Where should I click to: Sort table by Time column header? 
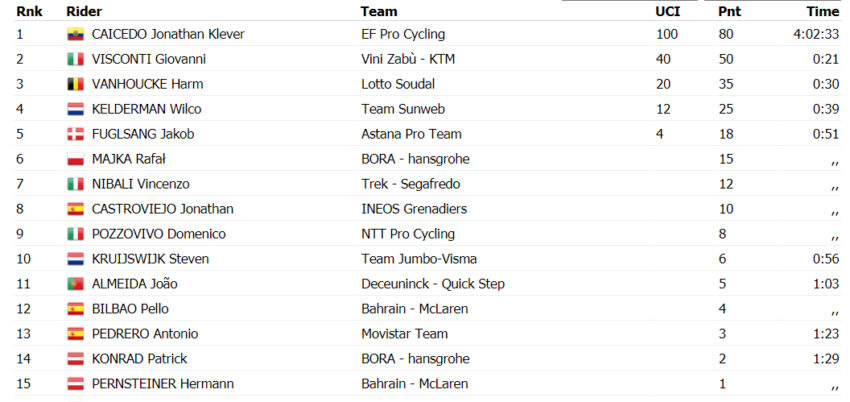tap(822, 11)
